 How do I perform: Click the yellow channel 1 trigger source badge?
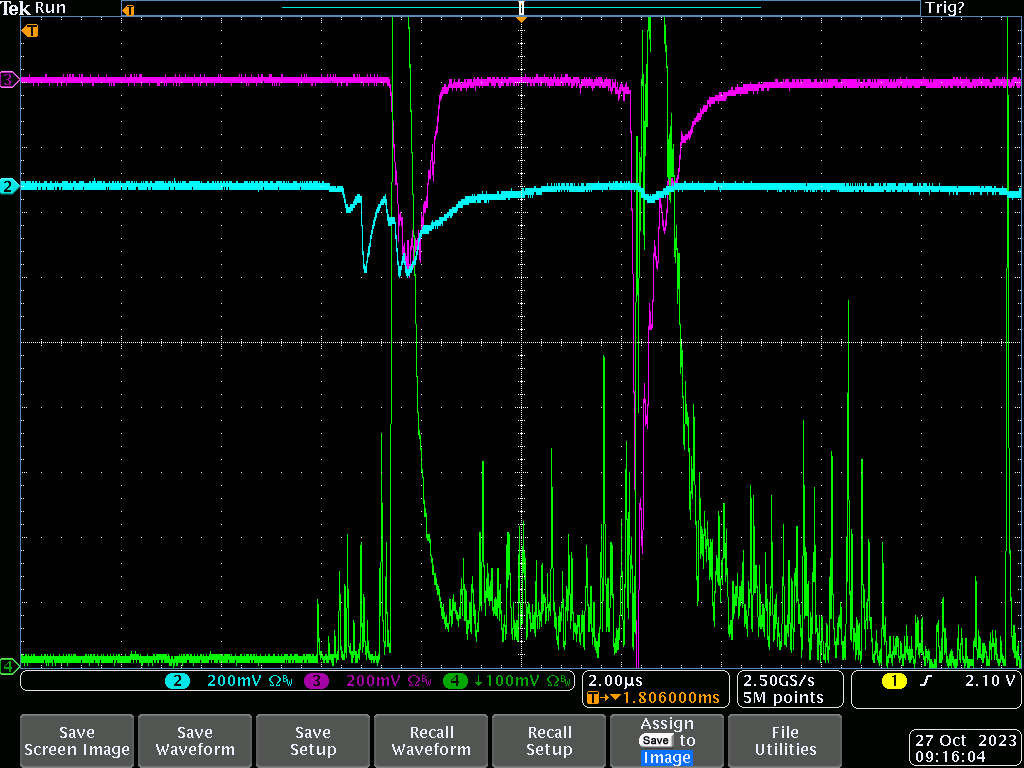point(894,681)
